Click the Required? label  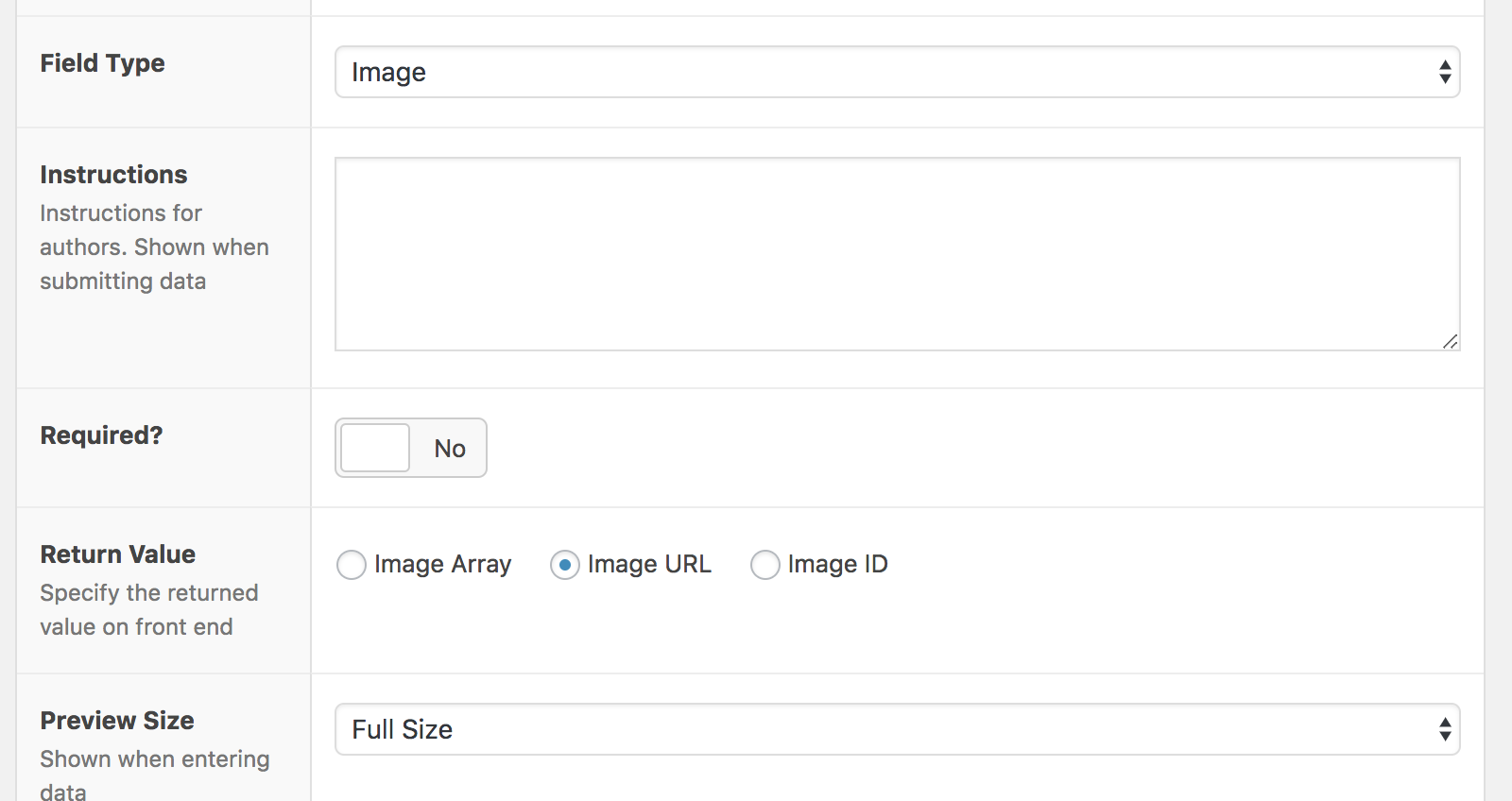click(x=101, y=435)
